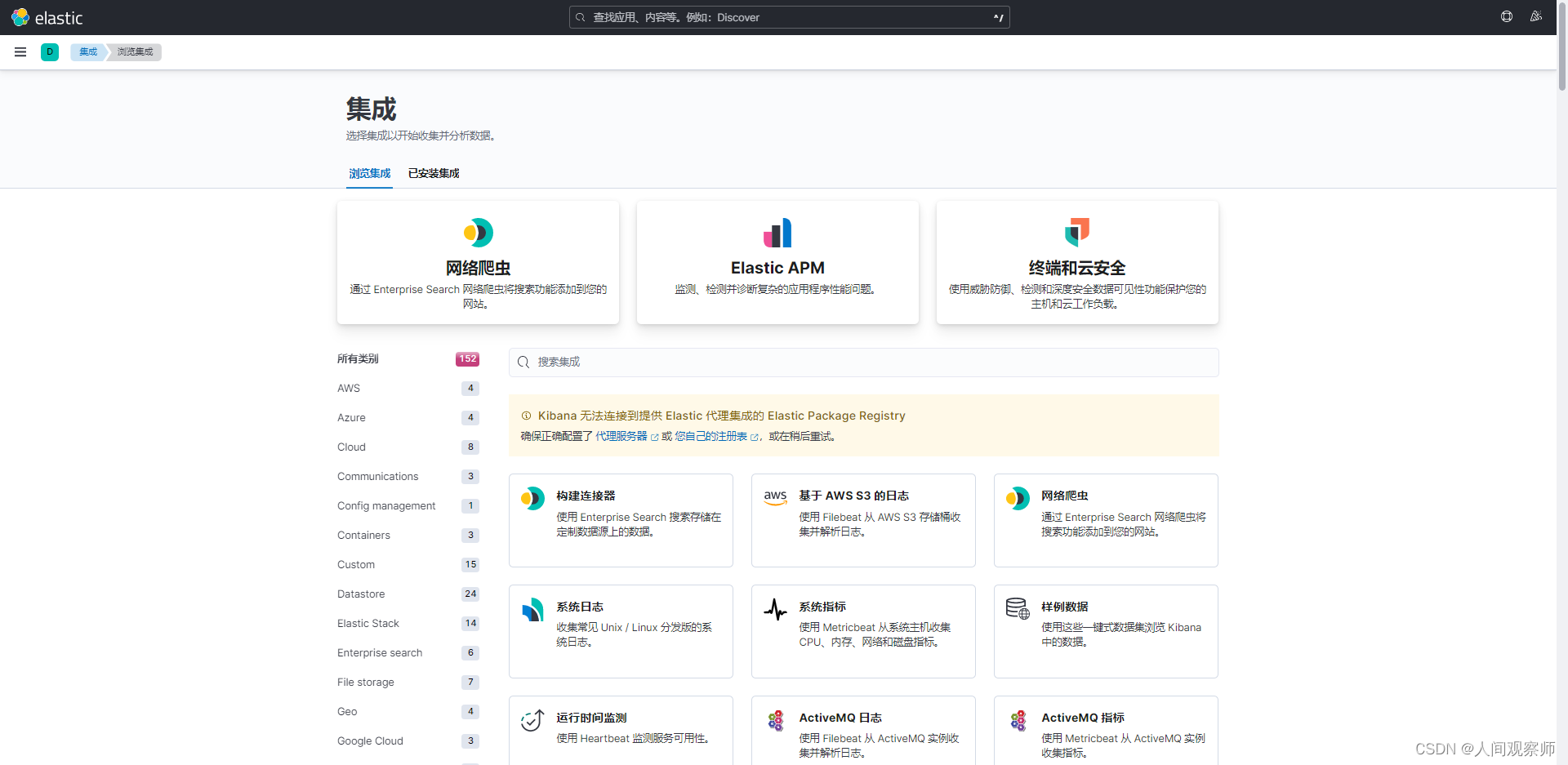The image size is (1568, 765).
Task: Focus the global 查找应用 search bar
Action: 790,17
